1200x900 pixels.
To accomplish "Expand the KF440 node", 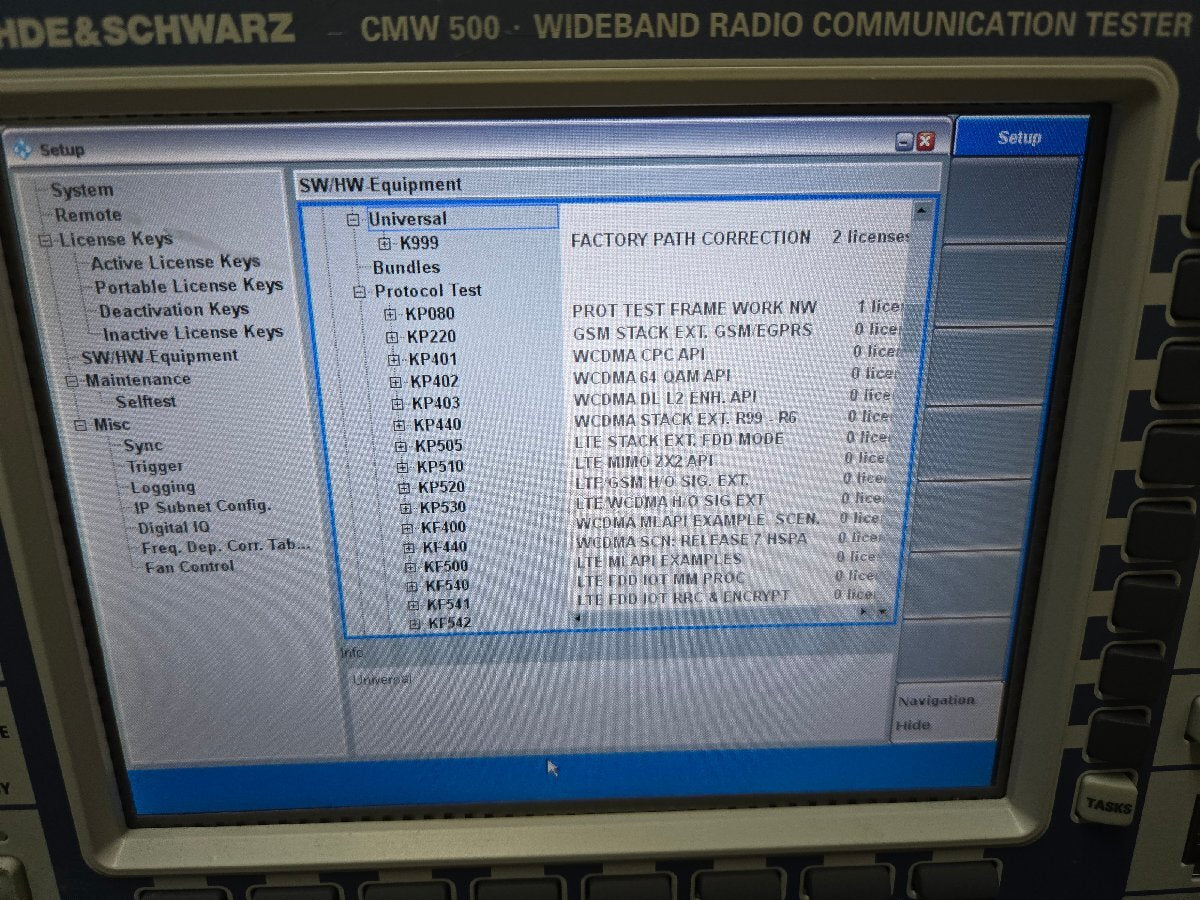I will (410, 547).
